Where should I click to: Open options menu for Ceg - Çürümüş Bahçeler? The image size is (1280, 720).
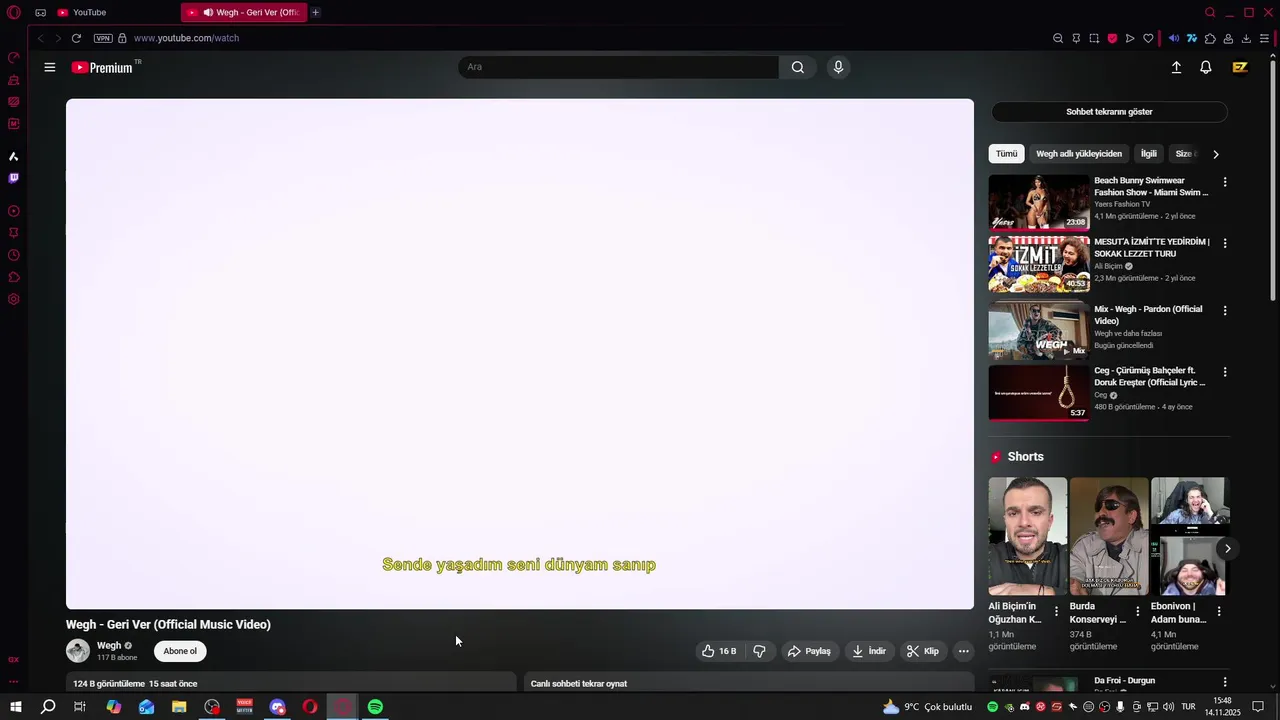click(x=1225, y=372)
